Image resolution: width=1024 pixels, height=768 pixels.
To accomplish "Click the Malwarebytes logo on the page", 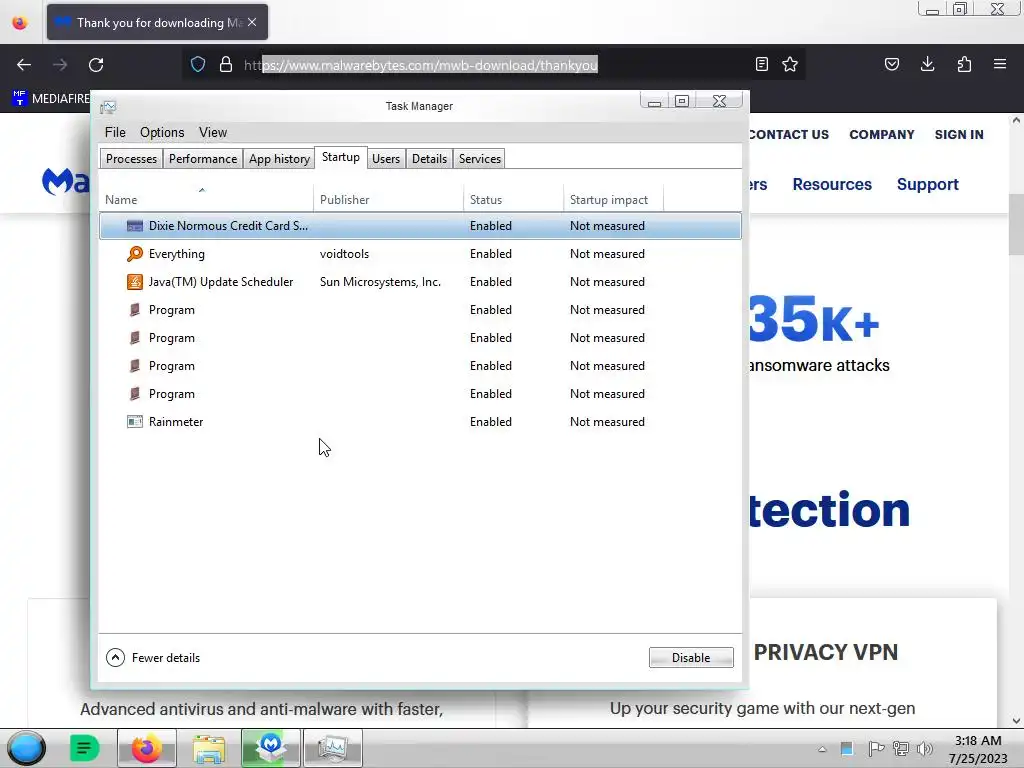I will pos(65,182).
